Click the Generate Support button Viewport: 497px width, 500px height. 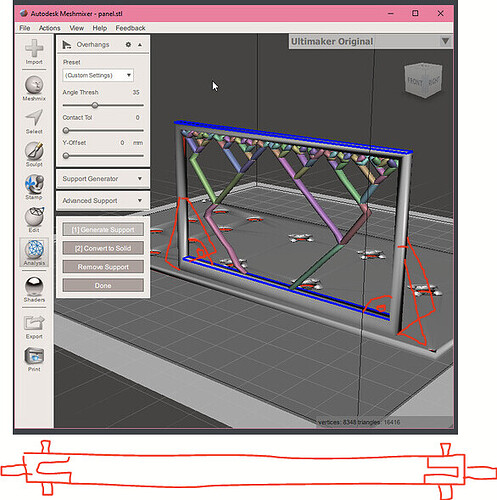[103, 230]
